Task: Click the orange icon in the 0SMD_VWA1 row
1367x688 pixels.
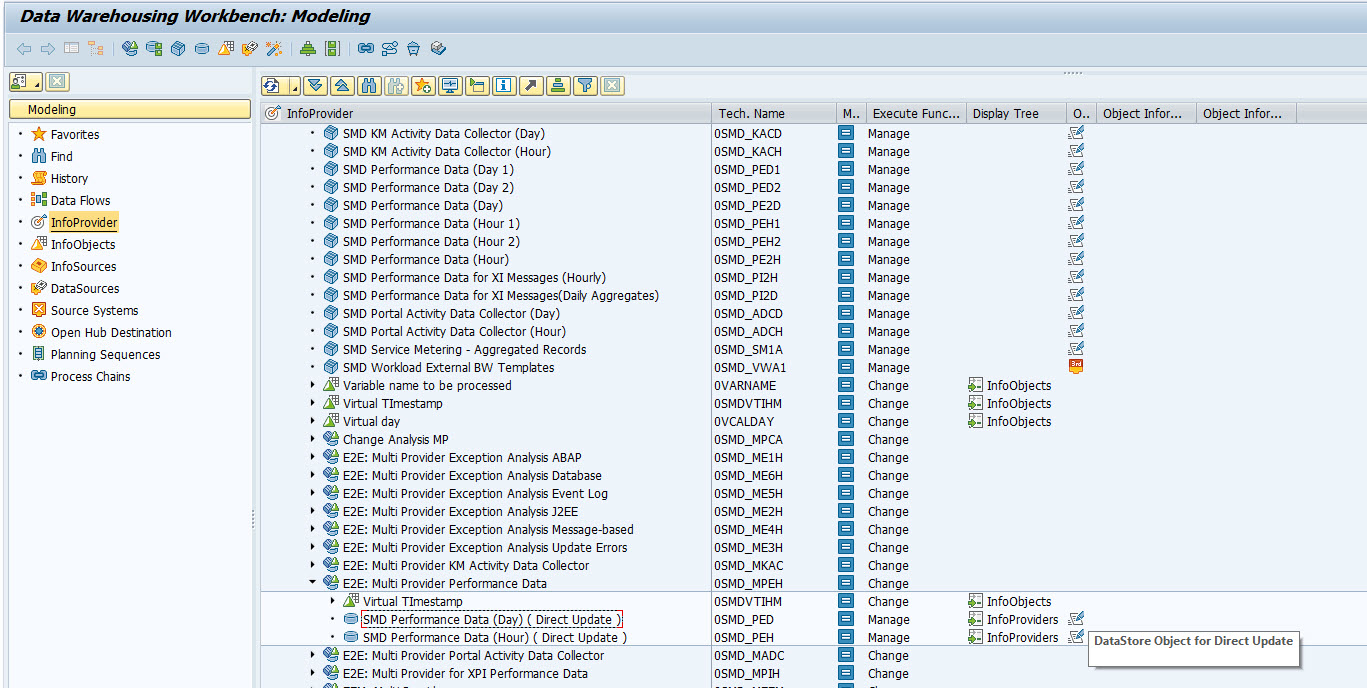Action: 1076,367
